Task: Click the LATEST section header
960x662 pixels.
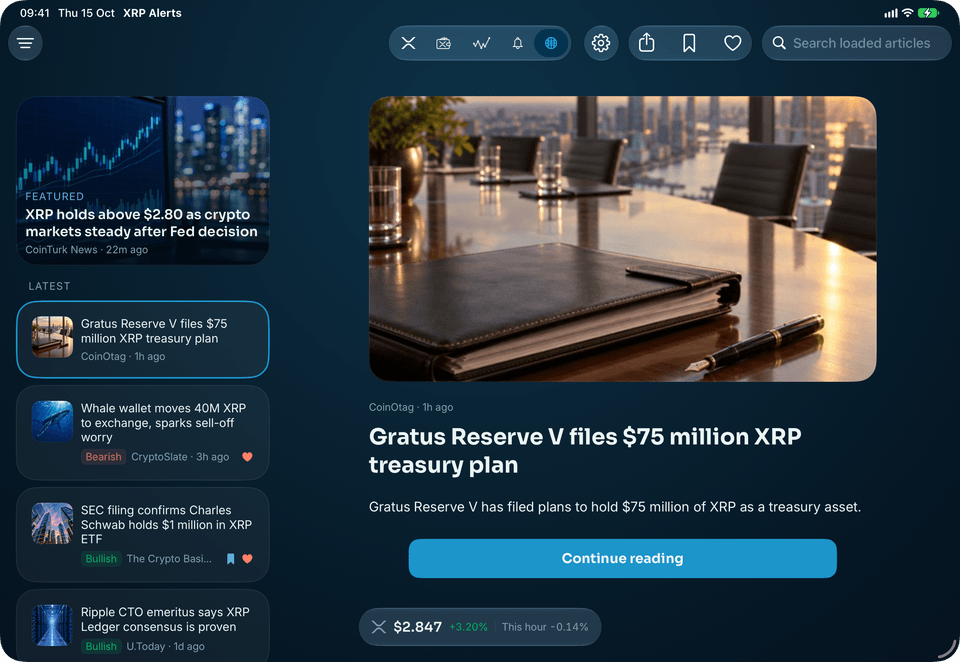Action: click(49, 286)
